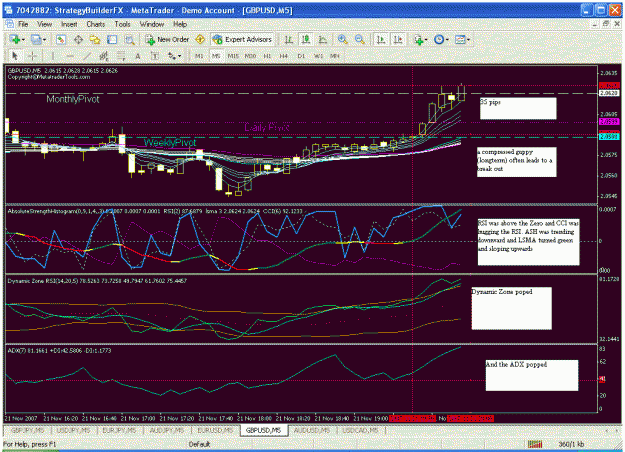Open the Navigator panel icon
Image resolution: width=625 pixels, height=452 pixels.
(95, 39)
